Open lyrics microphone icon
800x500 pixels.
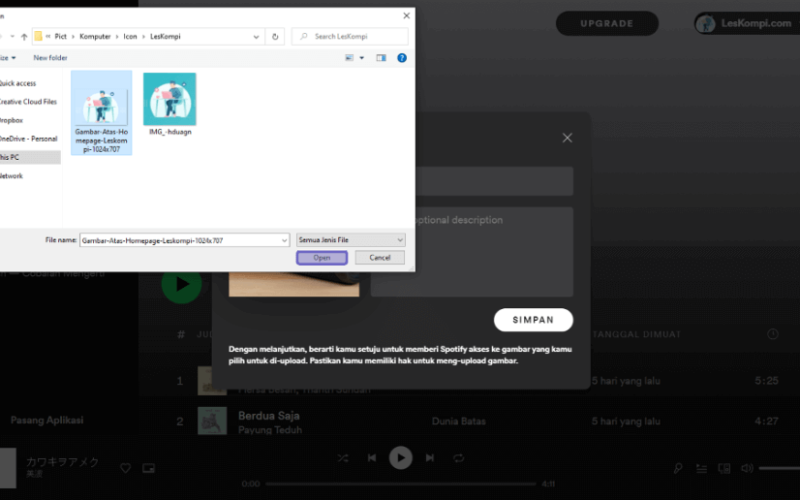678,468
